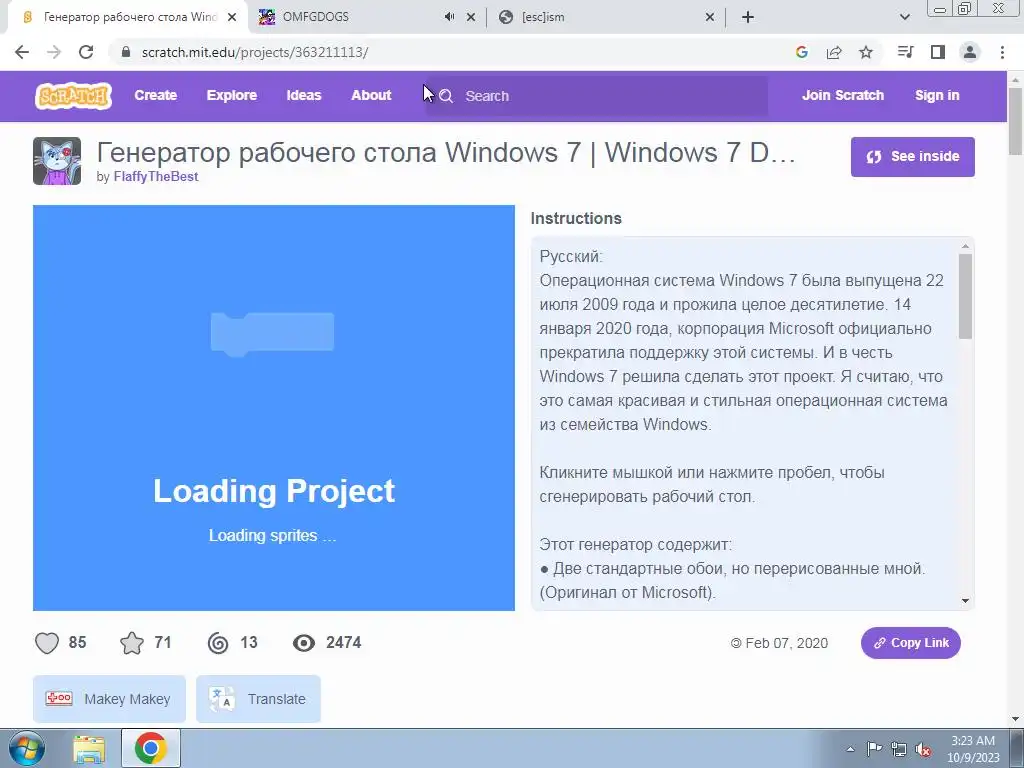Click the Chrome taskbar icon
The height and width of the screenshot is (768, 1024).
coord(151,748)
